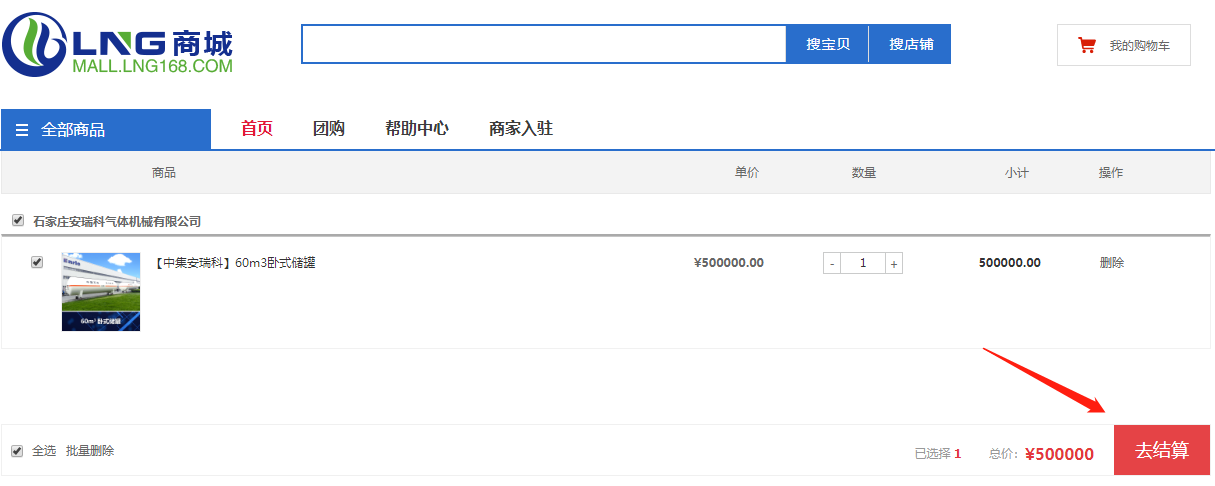
Task: Click the shopping cart icon
Action: pos(1086,45)
